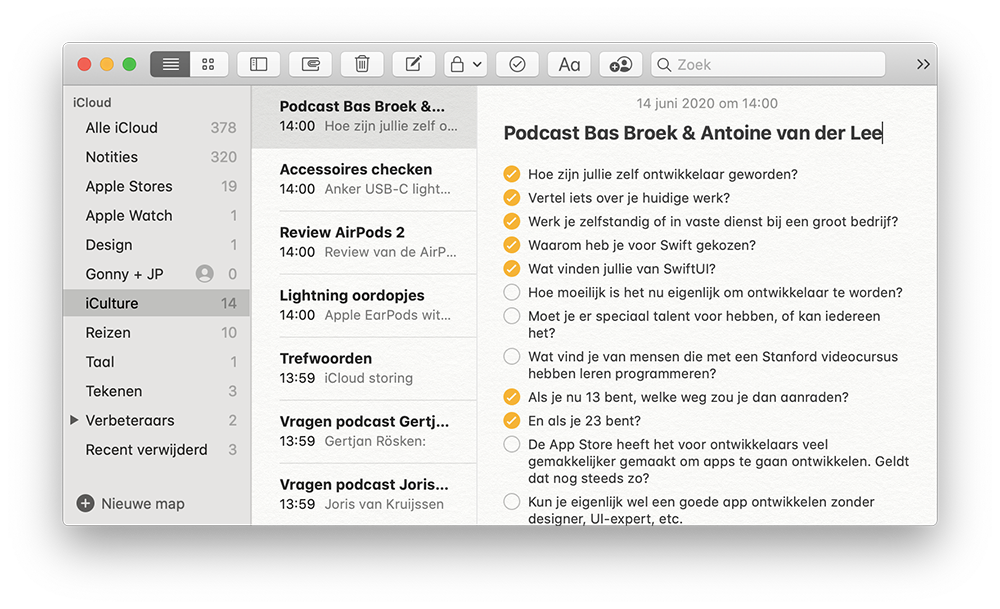Viewport: 1000px width, 609px height.
Task: Click note title 'Podcast Bas Broek & Antoine van der Lee'
Action: coord(693,133)
